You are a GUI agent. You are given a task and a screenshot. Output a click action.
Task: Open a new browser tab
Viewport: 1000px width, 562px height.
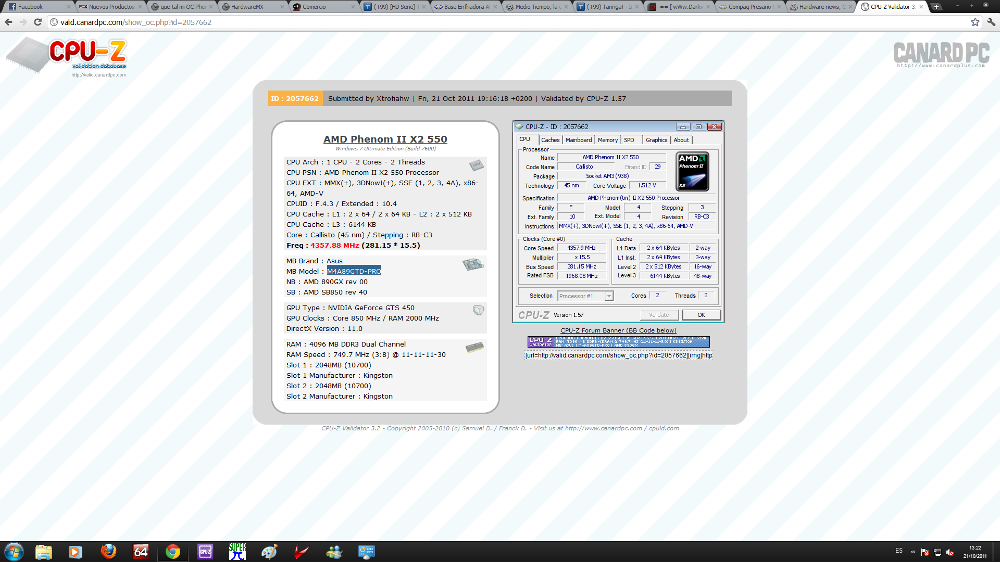tap(936, 6)
